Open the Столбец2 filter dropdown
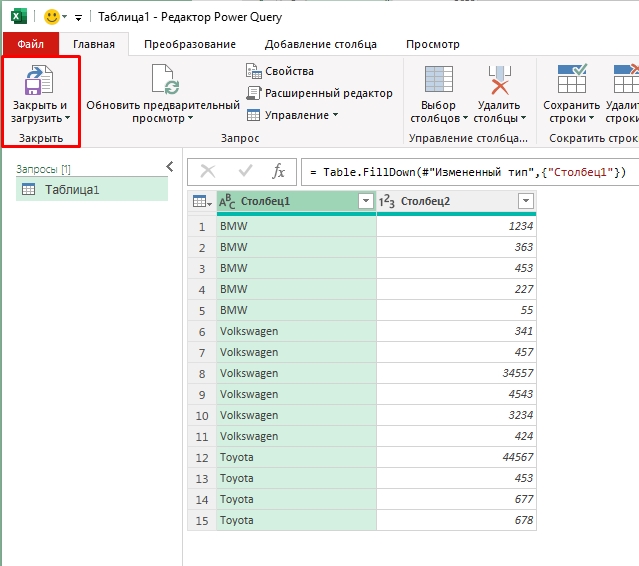639x566 pixels. pos(526,201)
